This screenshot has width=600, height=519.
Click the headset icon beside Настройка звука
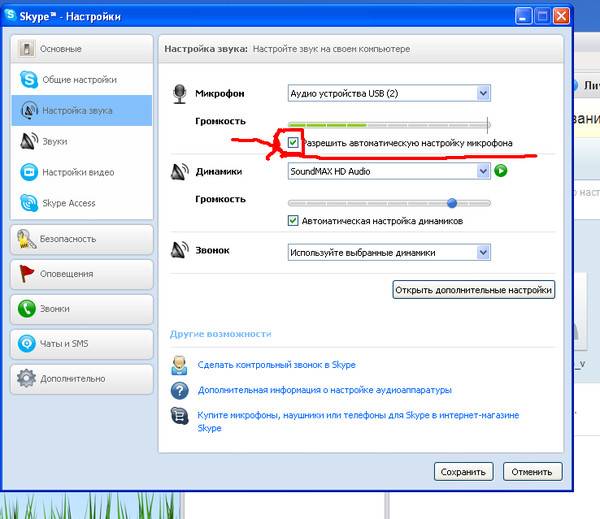tap(29, 110)
